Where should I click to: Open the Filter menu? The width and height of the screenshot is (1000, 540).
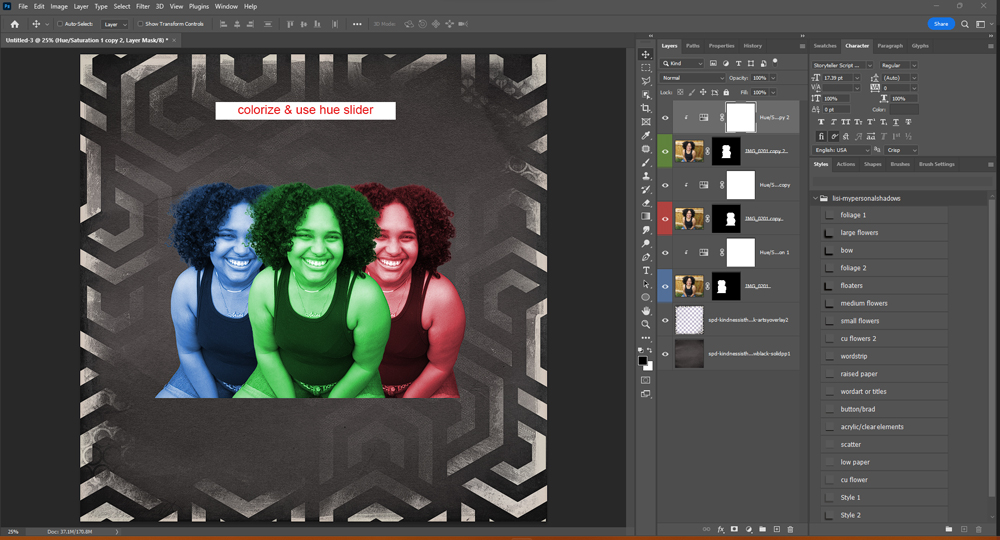point(143,6)
